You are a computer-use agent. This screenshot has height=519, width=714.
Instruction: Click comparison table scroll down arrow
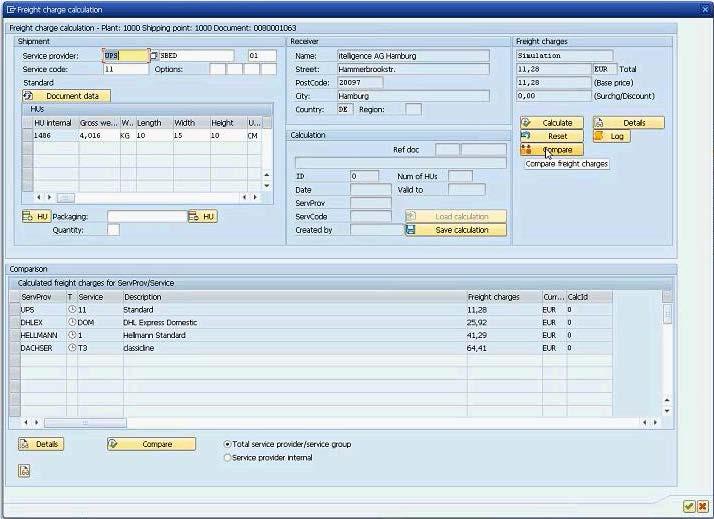click(x=667, y=411)
